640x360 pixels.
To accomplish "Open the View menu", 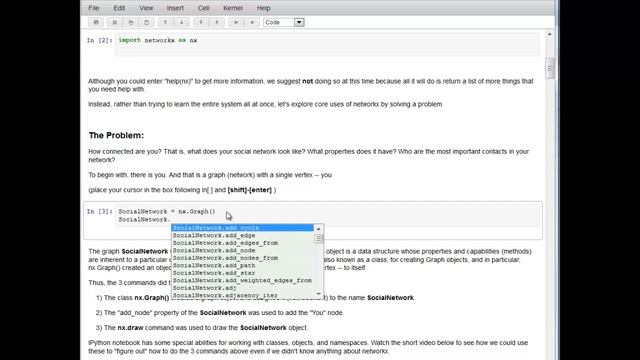I will click(x=146, y=8).
